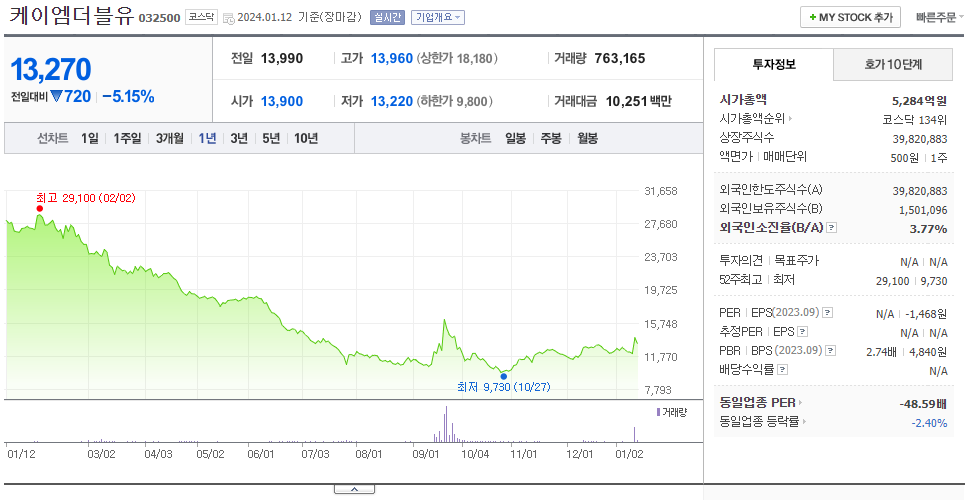Click the calendar icon before 2024.01.12
968x500 pixels.
click(x=228, y=18)
